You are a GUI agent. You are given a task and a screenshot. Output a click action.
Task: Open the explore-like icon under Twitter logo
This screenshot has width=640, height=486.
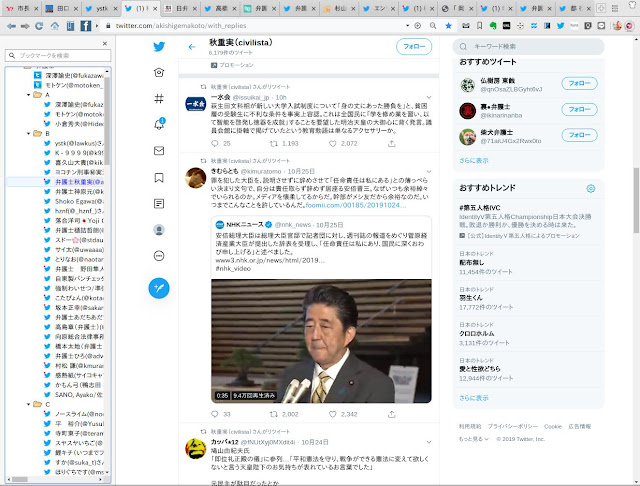tap(159, 72)
